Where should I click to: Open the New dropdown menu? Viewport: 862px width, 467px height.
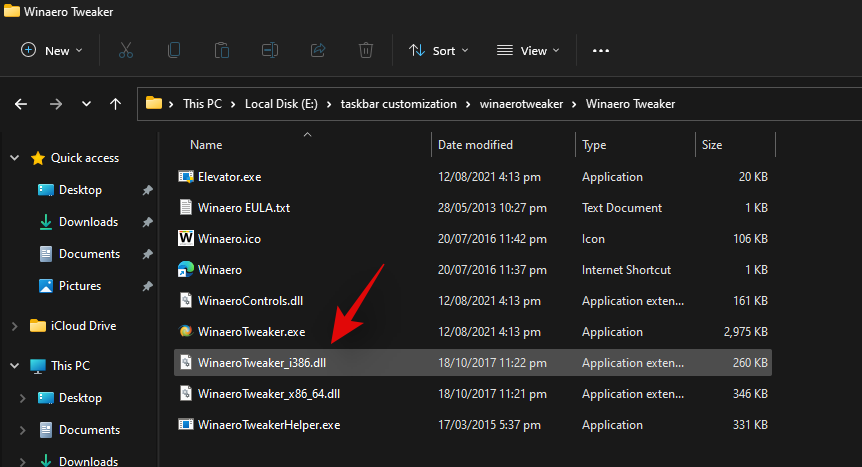[52, 50]
